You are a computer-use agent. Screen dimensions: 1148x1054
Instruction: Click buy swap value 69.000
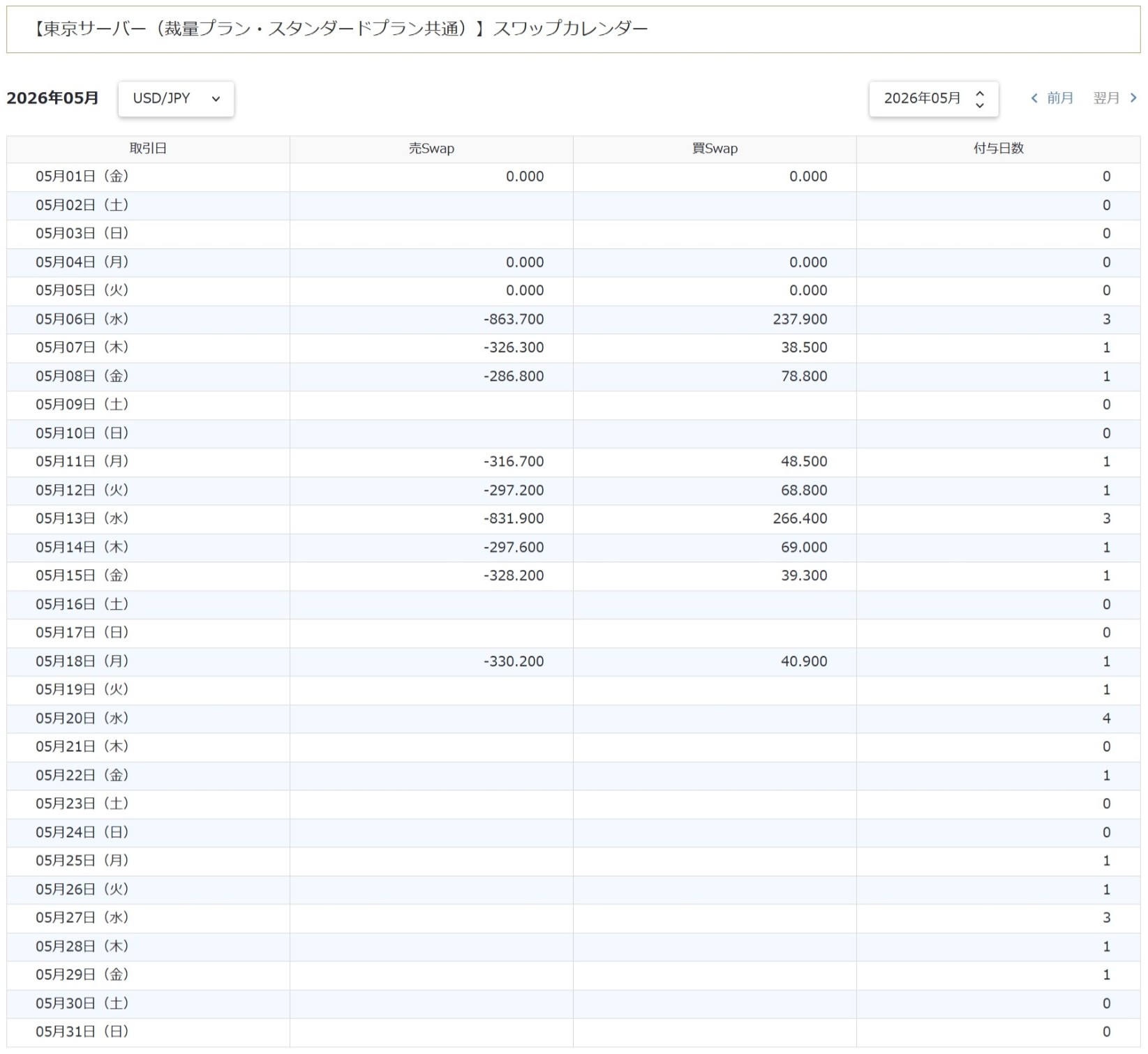[x=804, y=548]
